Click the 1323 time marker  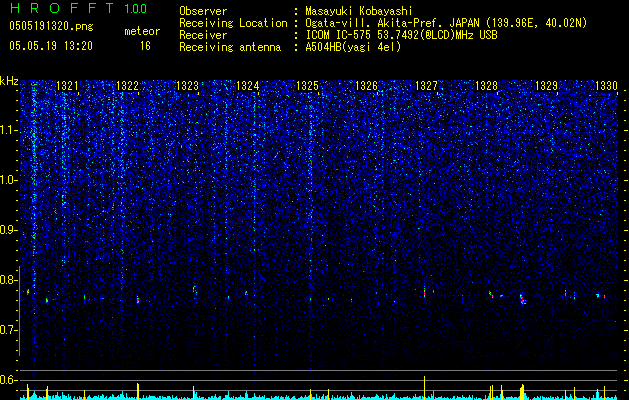click(x=187, y=86)
